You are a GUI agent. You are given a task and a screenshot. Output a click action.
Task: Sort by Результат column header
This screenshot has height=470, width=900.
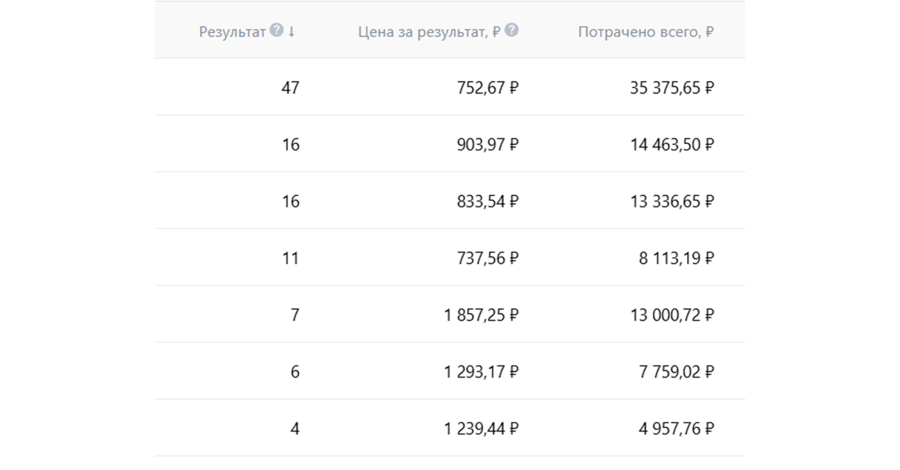(232, 32)
